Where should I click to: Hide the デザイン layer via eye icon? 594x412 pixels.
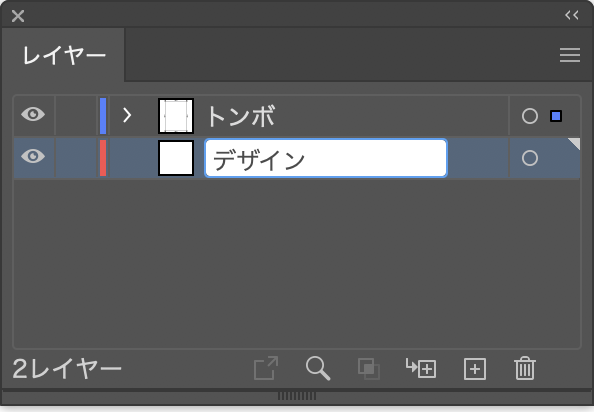[x=33, y=156]
